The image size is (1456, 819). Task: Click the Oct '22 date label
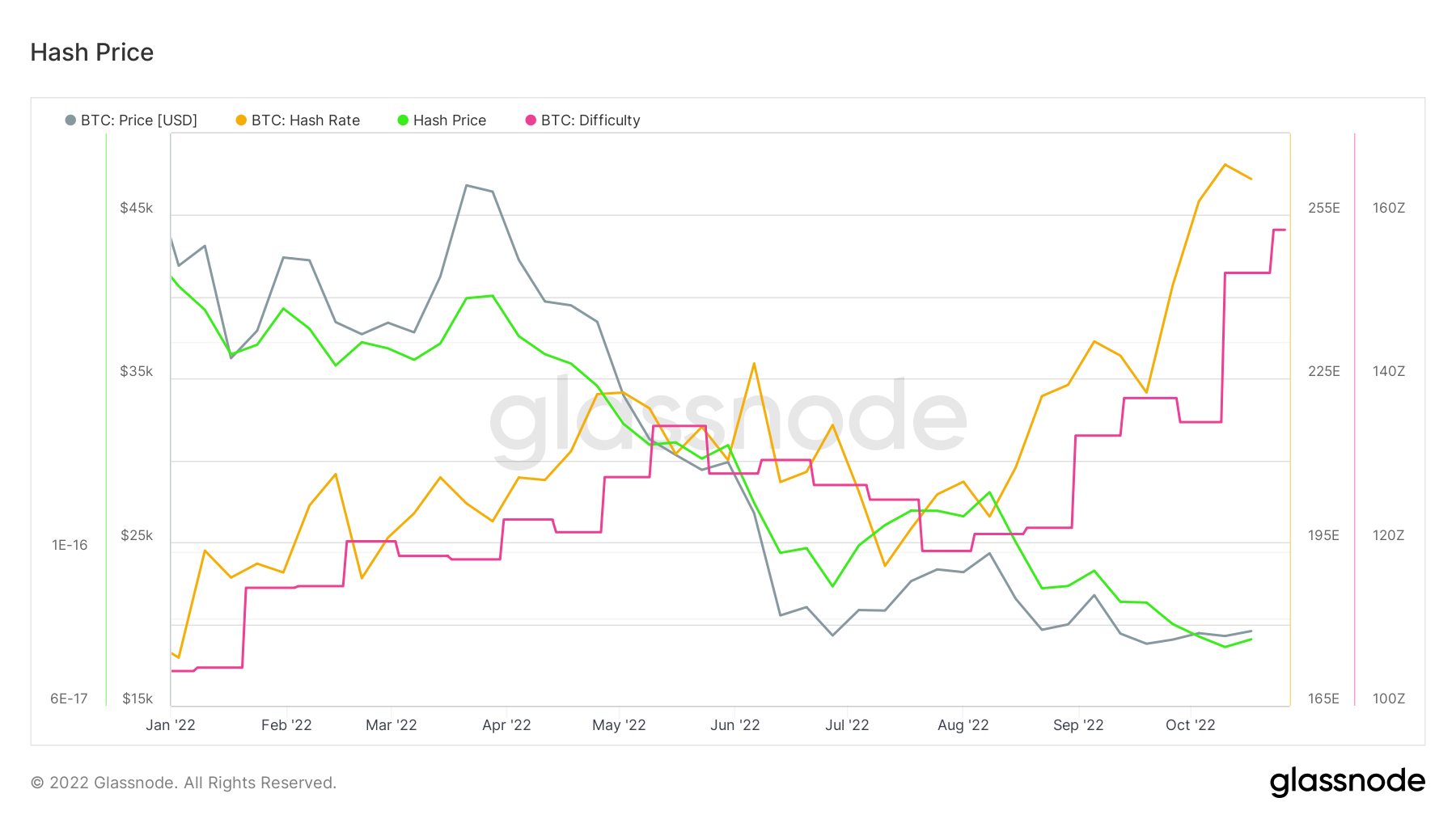(x=1191, y=725)
